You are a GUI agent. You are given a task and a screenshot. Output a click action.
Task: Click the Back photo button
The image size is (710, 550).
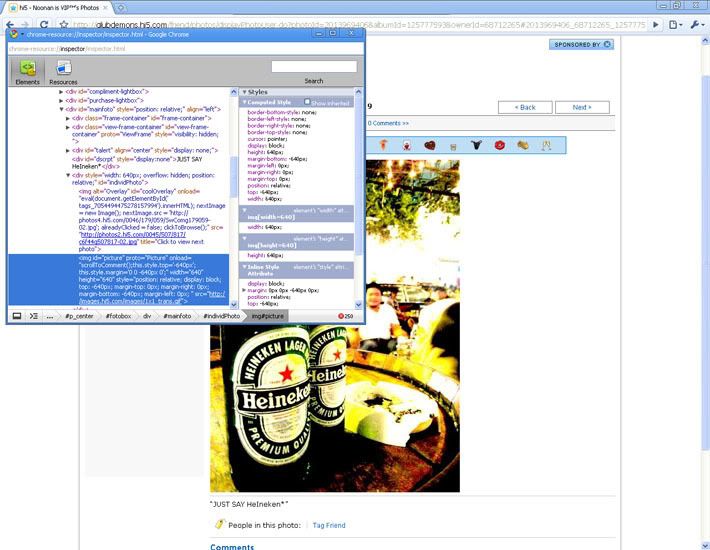click(x=525, y=107)
